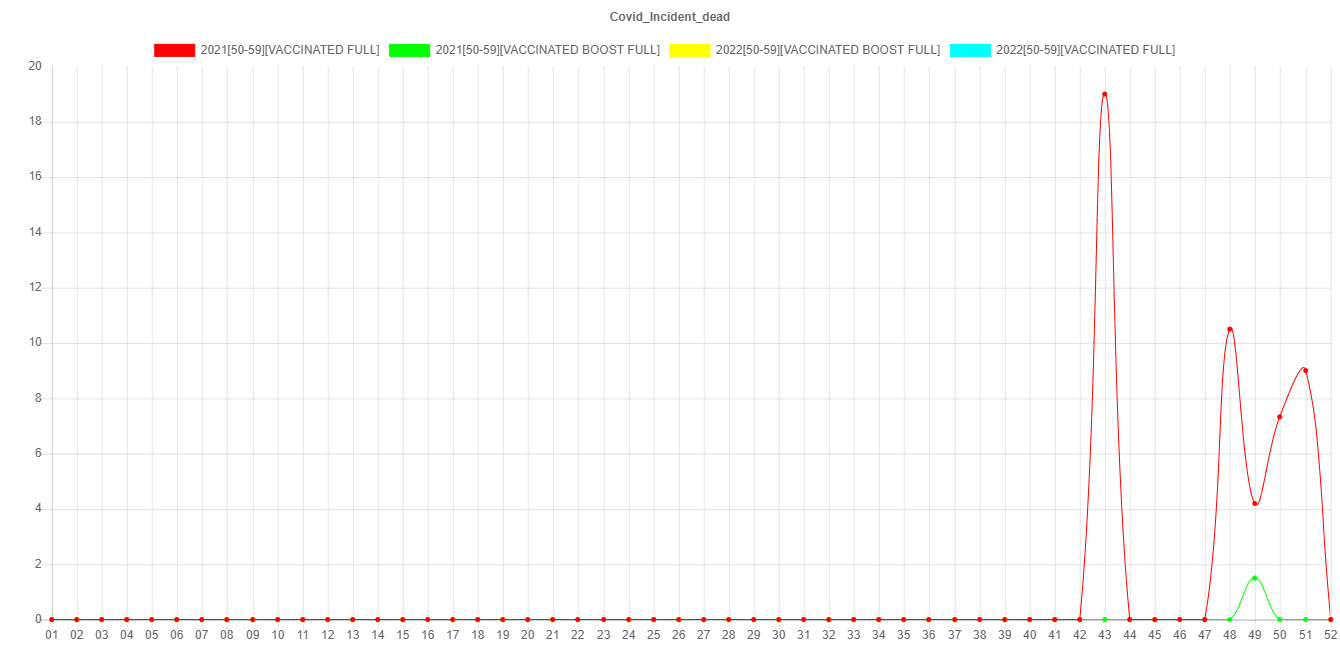Image resolution: width=1340 pixels, height=670 pixels.
Task: Click the red data point at week 50
Action: click(x=1280, y=416)
